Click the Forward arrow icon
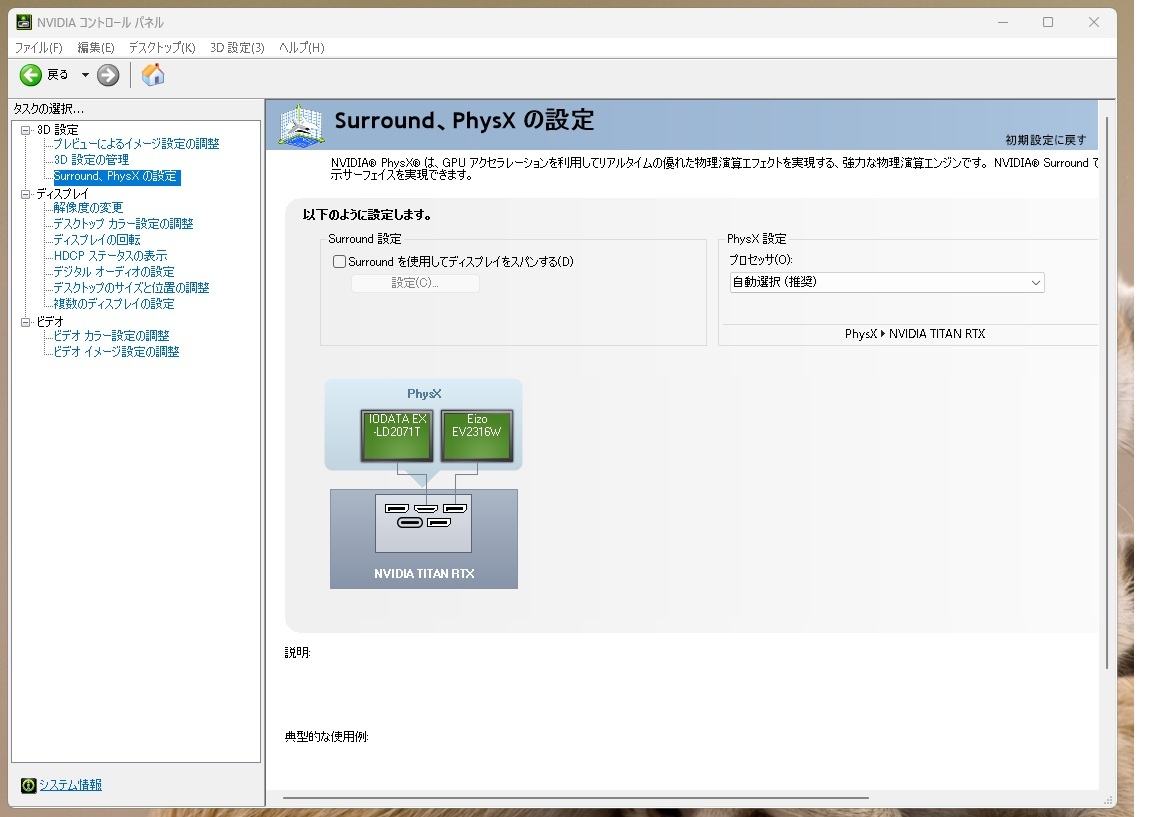The width and height of the screenshot is (1152, 817). [x=108, y=75]
